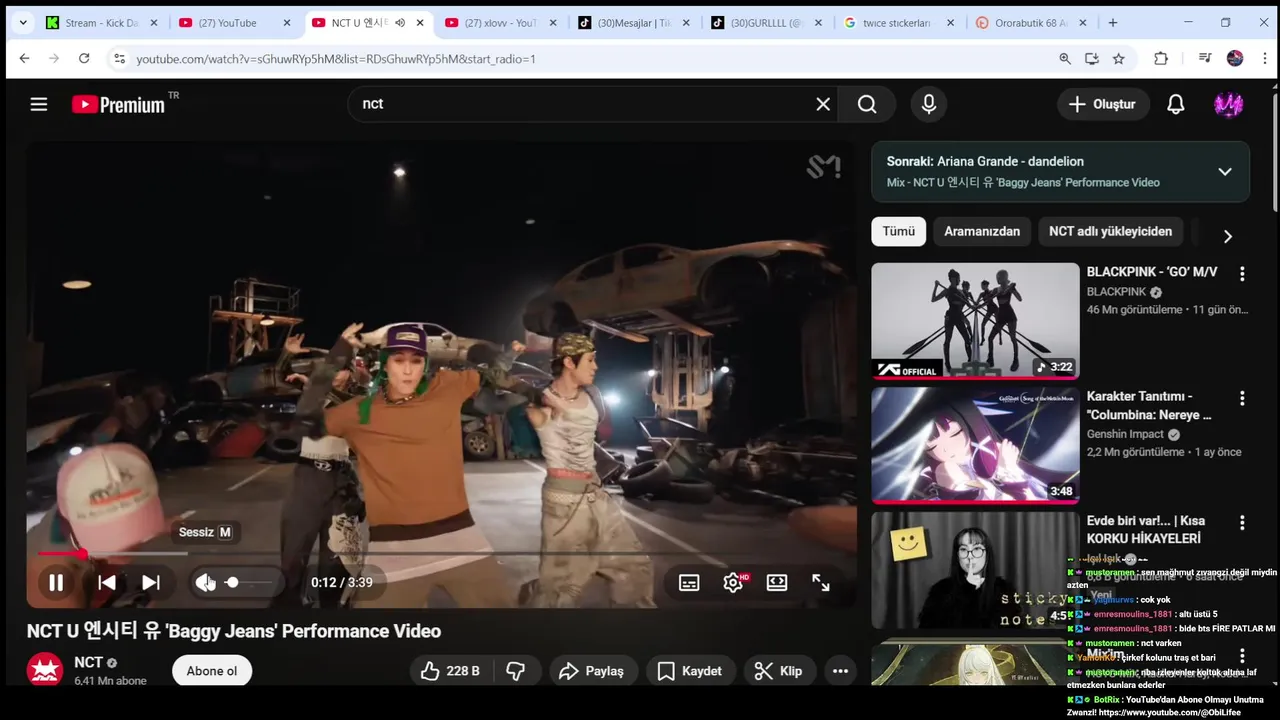Image resolution: width=1280 pixels, height=720 pixels.
Task: Go to previous video
Action: point(106,582)
